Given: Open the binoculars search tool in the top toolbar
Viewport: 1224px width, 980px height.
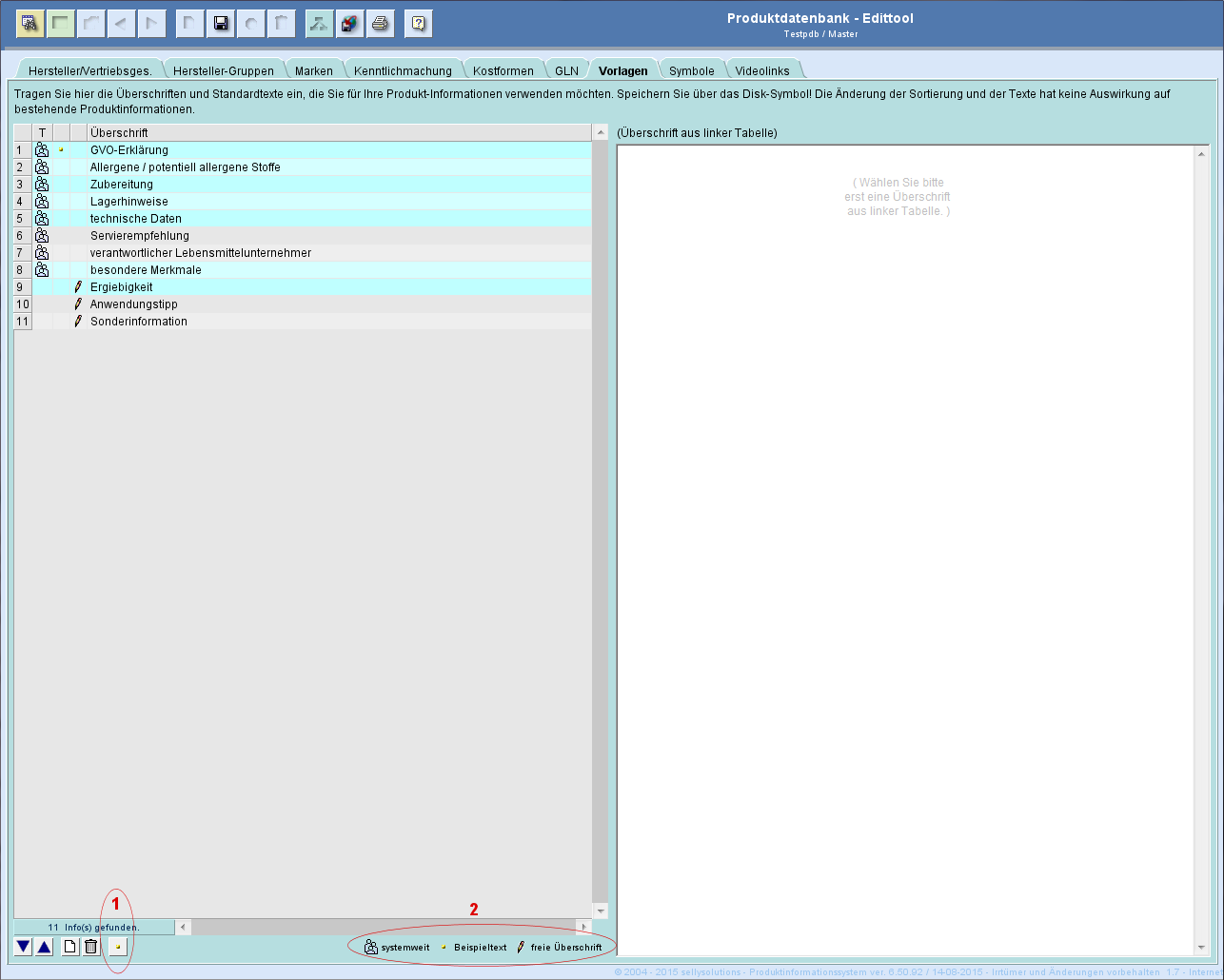Looking at the screenshot, I should tap(30, 24).
